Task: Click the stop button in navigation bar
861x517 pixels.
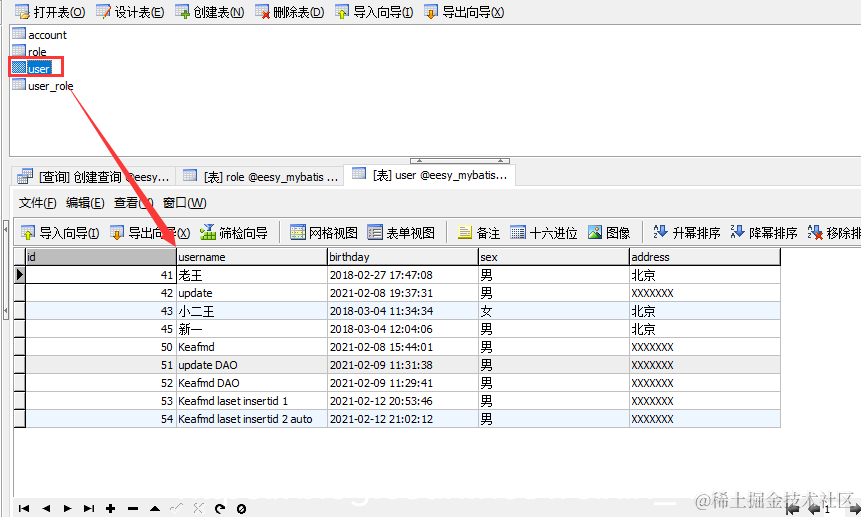Action: [241, 508]
